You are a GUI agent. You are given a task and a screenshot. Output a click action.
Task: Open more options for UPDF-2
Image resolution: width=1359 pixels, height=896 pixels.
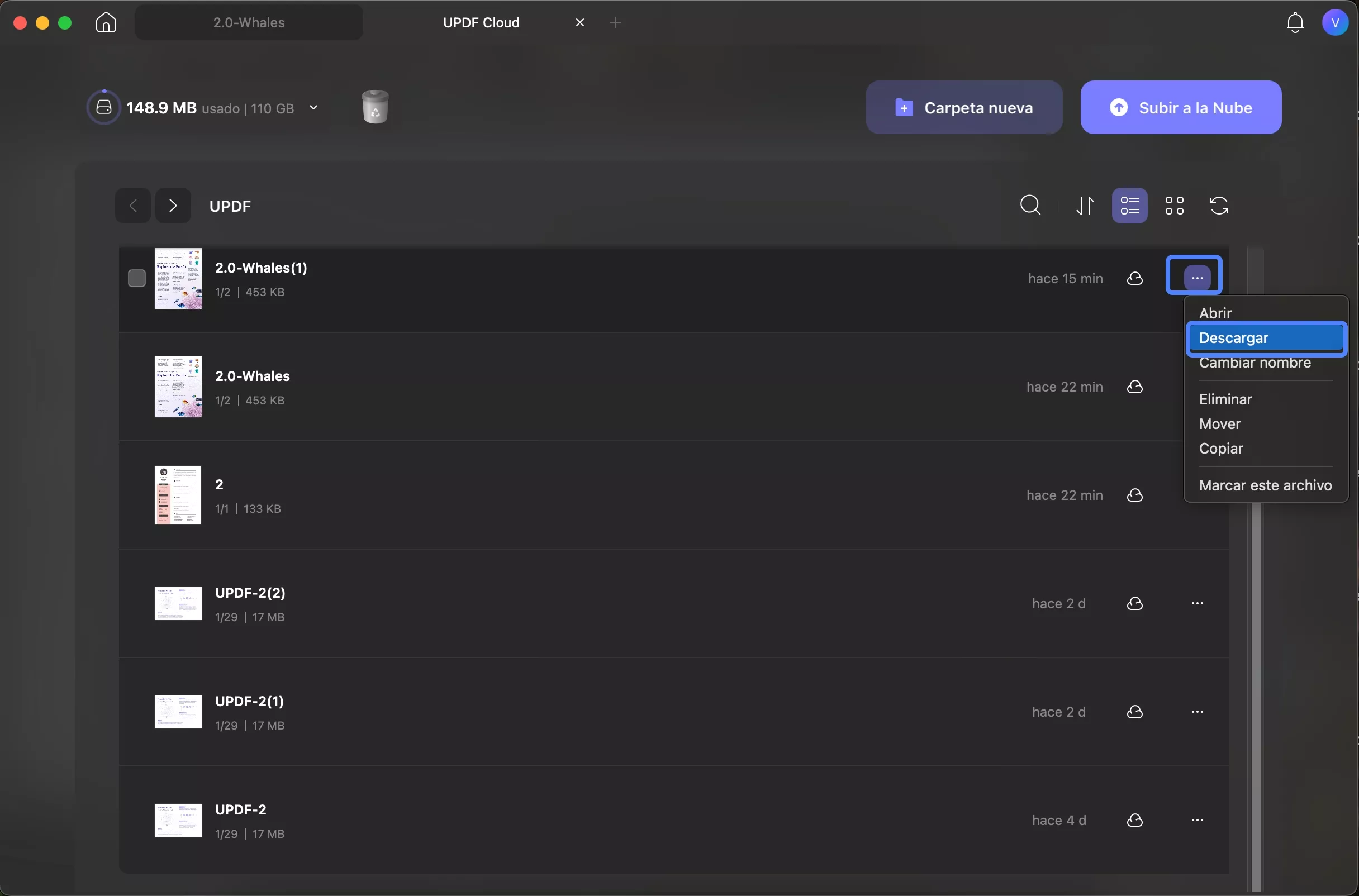[1197, 820]
